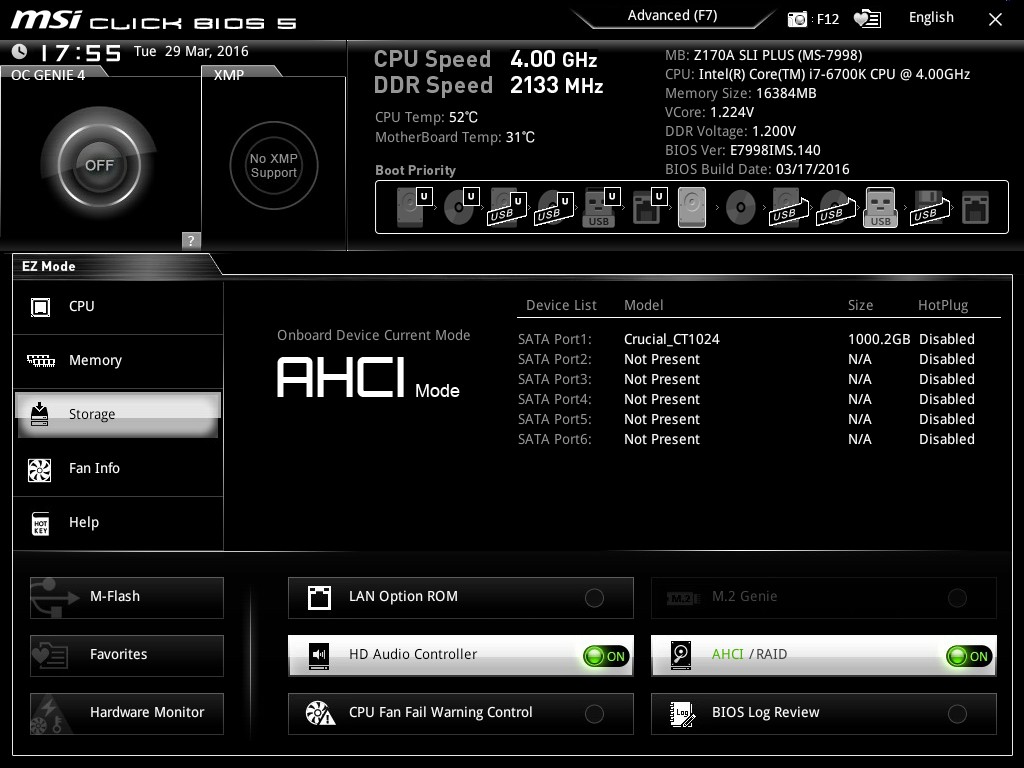Click the LAN Option ROM network icon
The width and height of the screenshot is (1024, 768).
[x=319, y=598]
